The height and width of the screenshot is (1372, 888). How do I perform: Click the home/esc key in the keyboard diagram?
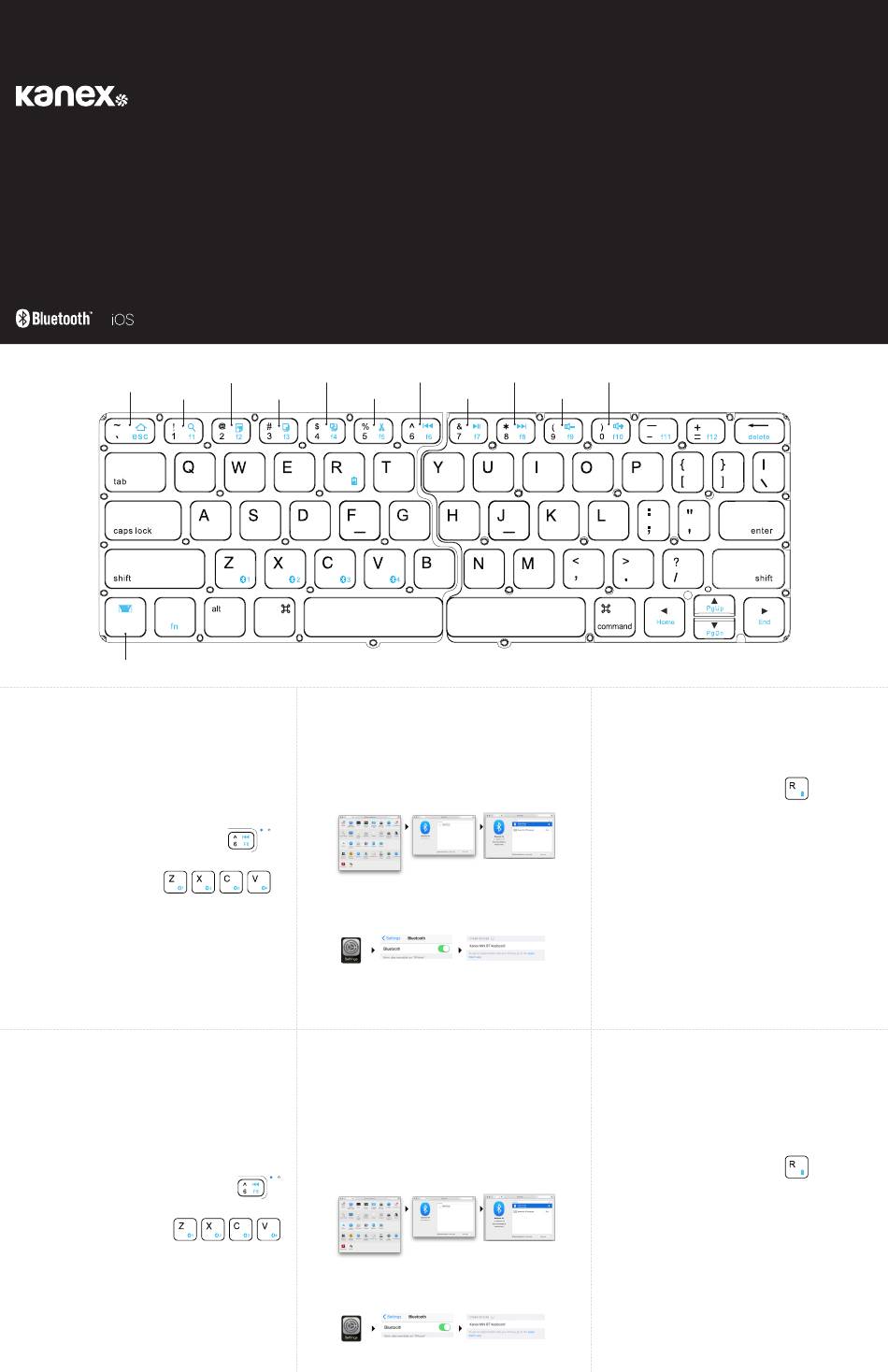tap(129, 430)
